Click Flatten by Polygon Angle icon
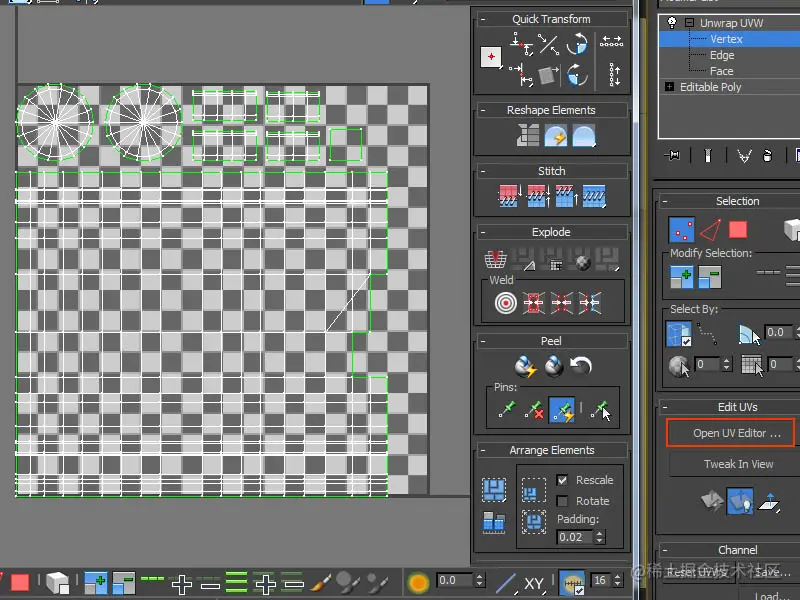This screenshot has width=800, height=600. (x=523, y=259)
